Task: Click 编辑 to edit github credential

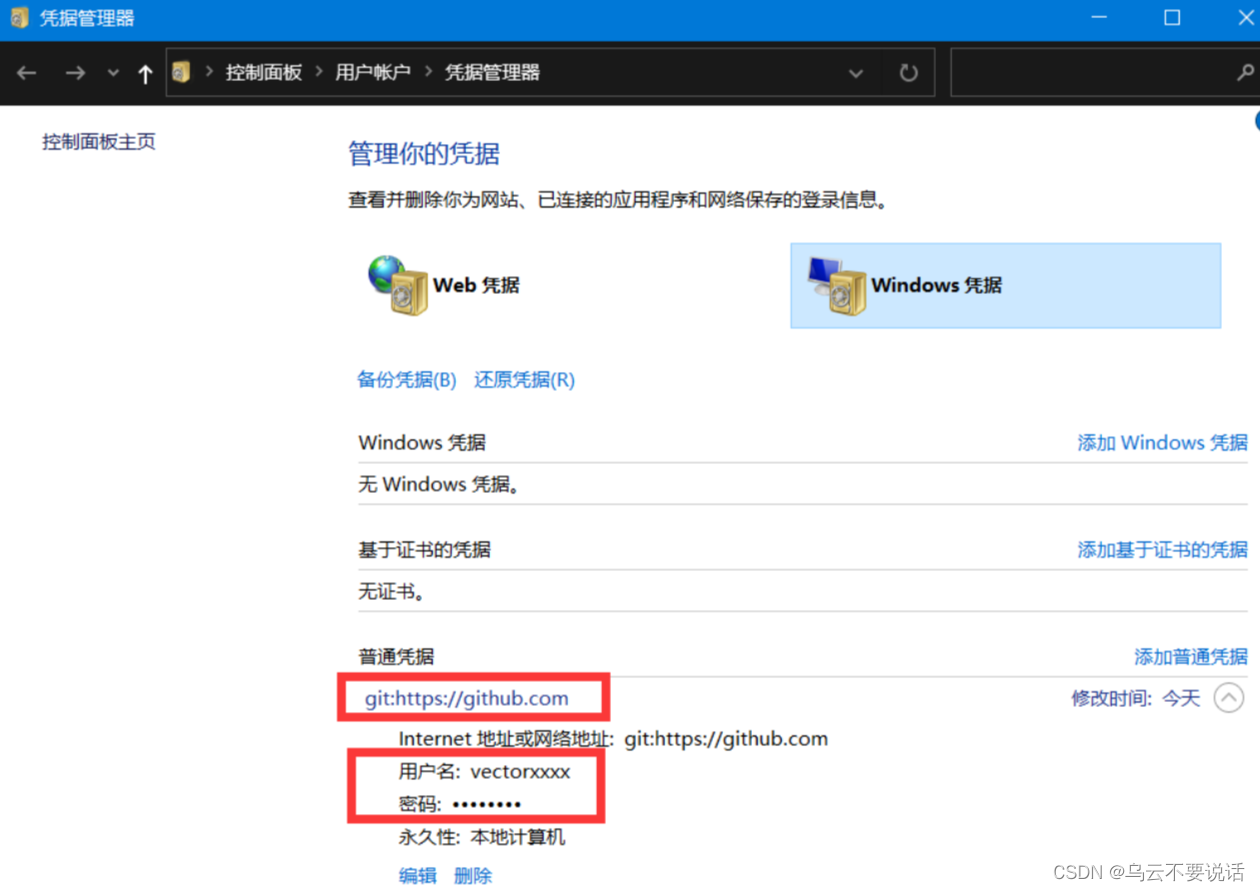Action: point(418,876)
